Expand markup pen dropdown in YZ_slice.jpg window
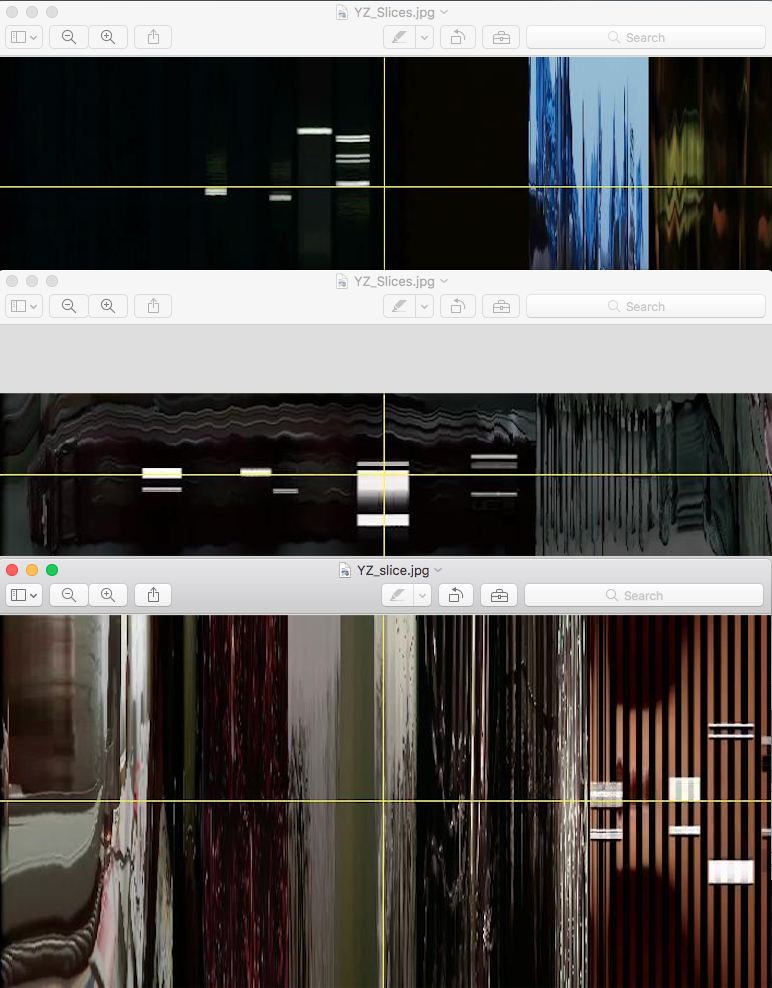This screenshot has width=772, height=988. click(x=422, y=595)
